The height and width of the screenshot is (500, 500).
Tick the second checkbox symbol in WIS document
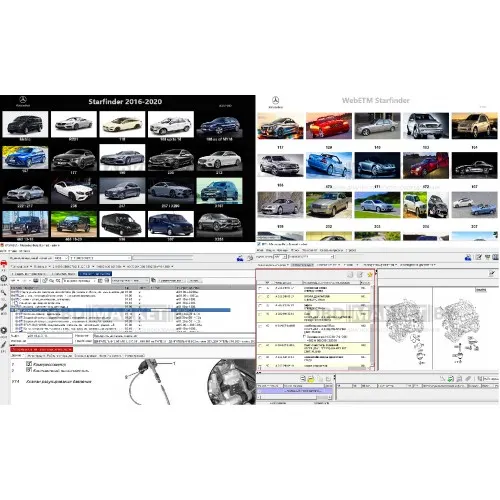pyautogui.click(x=29, y=370)
